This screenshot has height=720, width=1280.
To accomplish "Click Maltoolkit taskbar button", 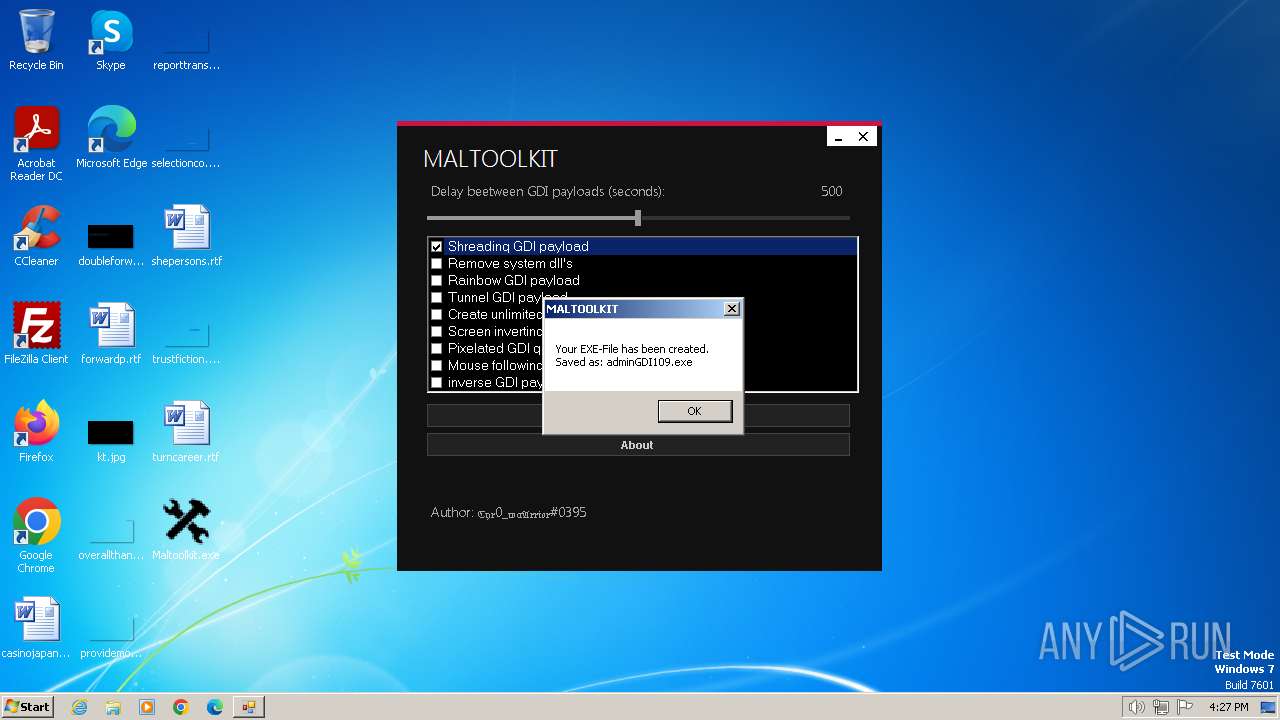I will coord(249,707).
